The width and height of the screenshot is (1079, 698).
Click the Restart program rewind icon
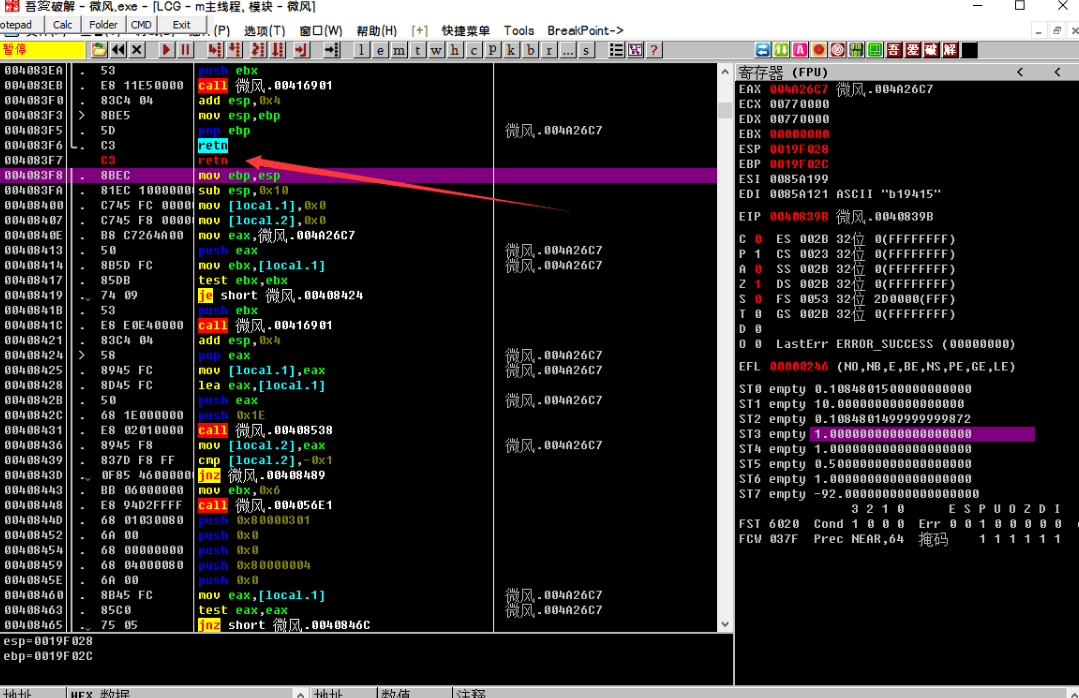point(118,50)
